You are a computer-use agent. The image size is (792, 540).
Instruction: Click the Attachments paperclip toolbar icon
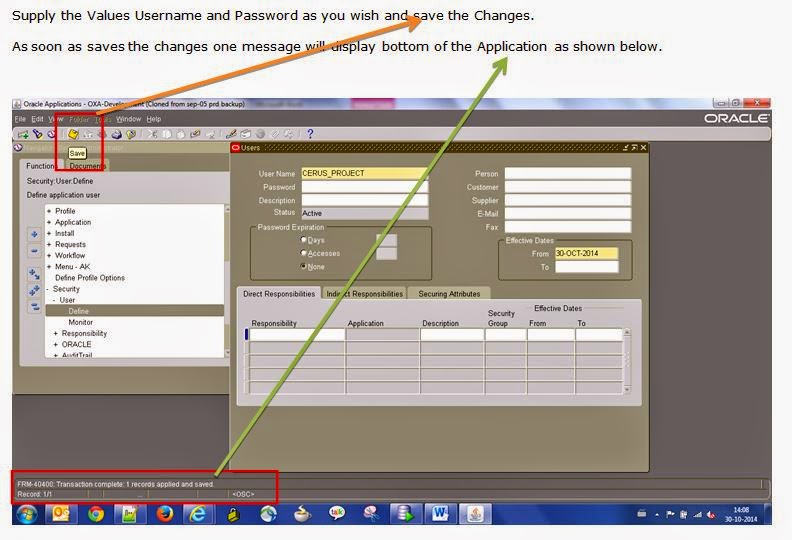(274, 134)
